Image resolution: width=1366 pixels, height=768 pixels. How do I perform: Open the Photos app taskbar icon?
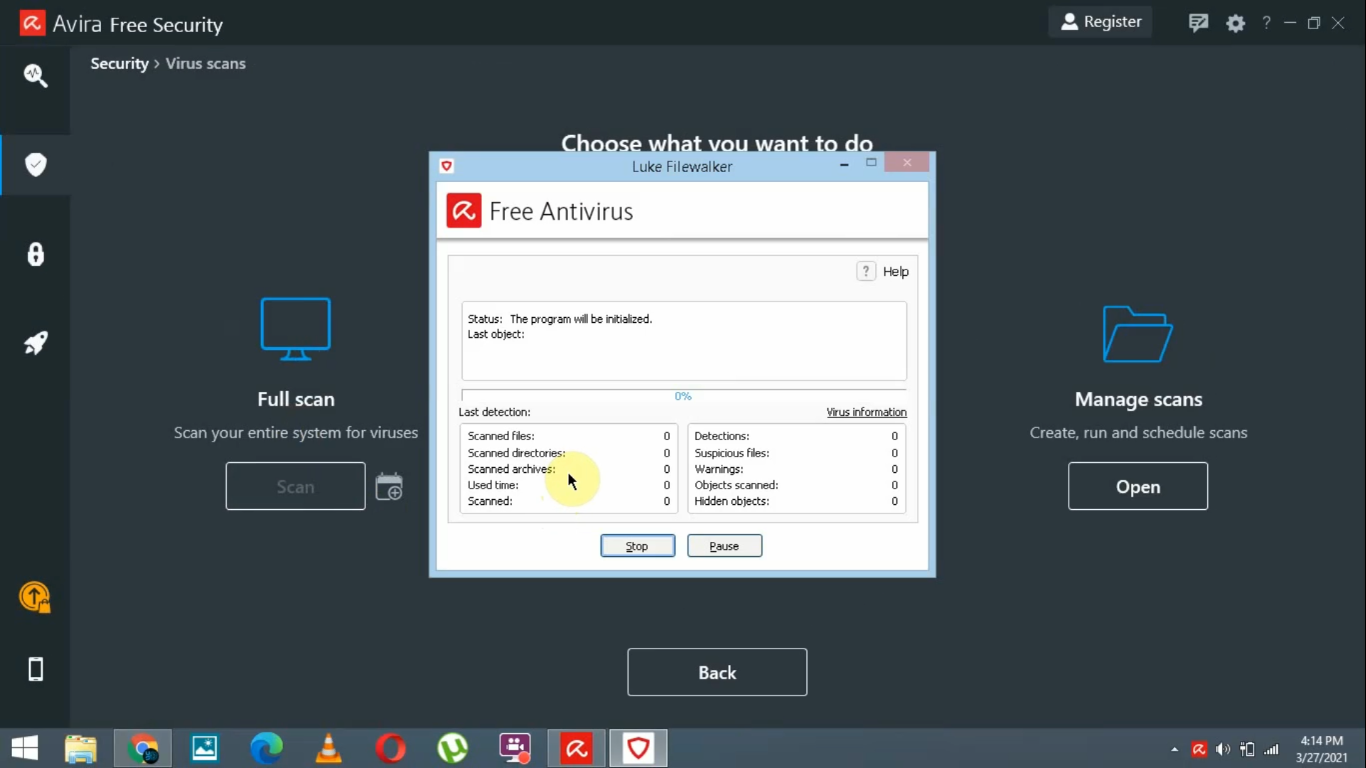coord(205,748)
